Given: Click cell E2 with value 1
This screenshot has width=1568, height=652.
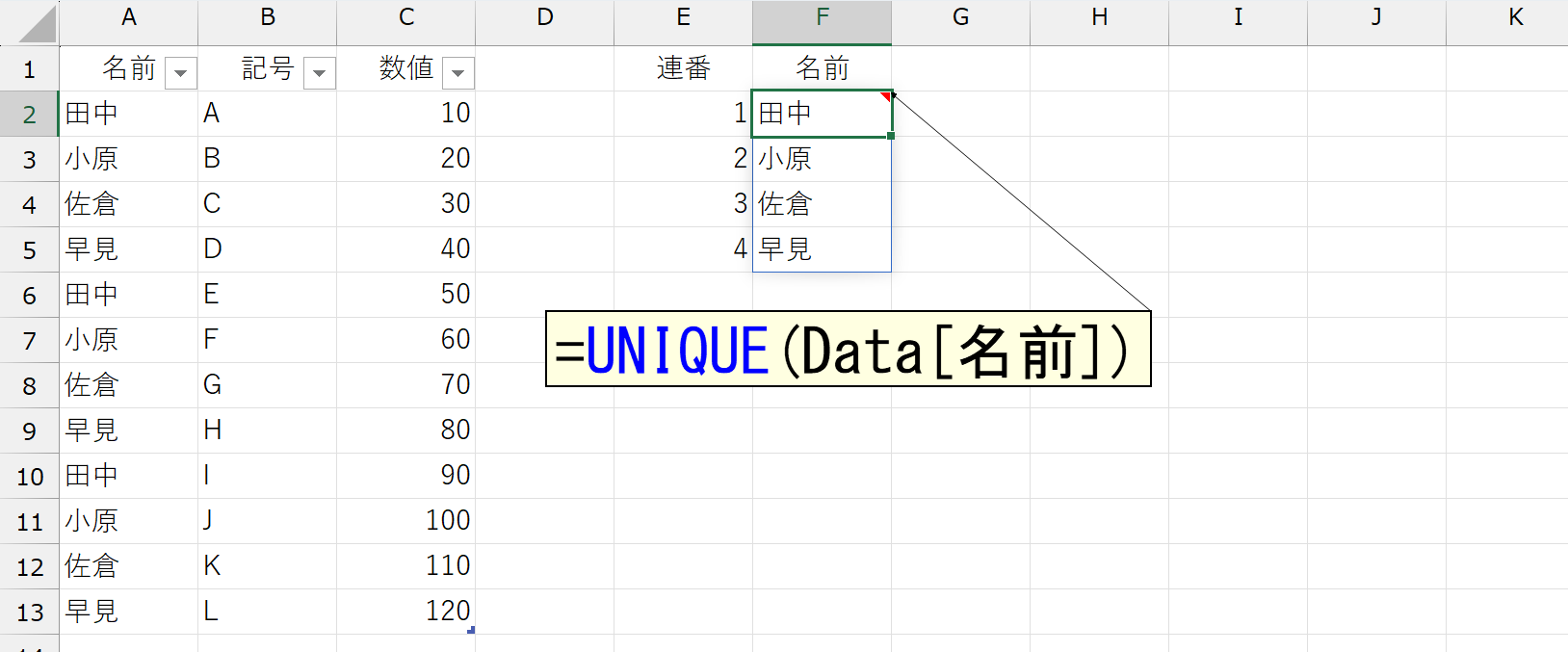Looking at the screenshot, I should [x=684, y=114].
